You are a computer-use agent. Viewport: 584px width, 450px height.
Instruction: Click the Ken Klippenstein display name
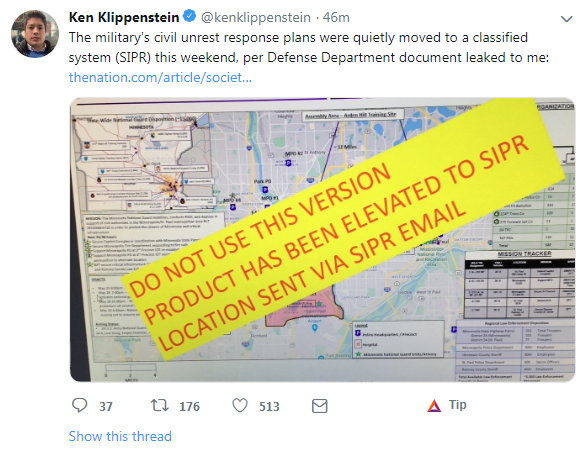point(124,18)
